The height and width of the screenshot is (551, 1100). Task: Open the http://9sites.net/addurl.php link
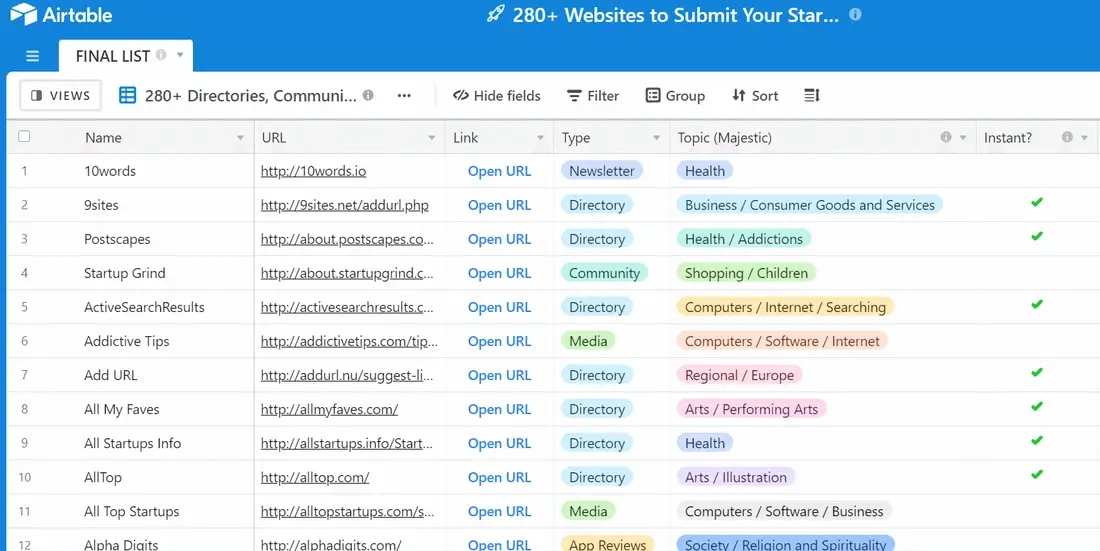[x=344, y=205]
